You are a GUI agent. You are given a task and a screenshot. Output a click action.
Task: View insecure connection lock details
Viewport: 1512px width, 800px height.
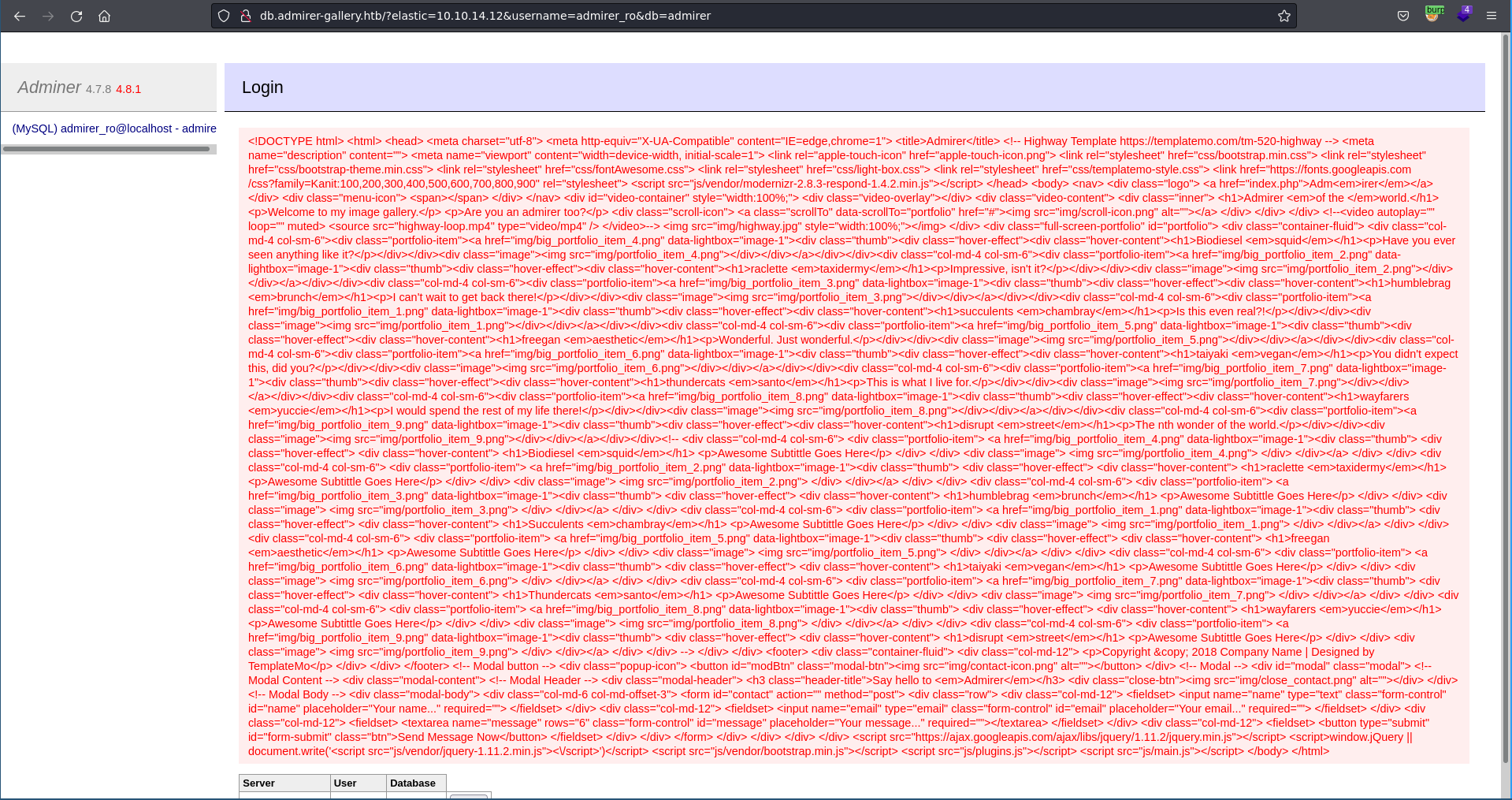pos(245,16)
